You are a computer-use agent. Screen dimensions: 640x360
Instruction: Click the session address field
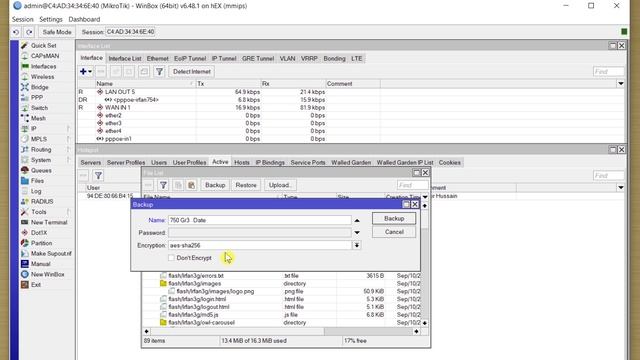[130, 32]
